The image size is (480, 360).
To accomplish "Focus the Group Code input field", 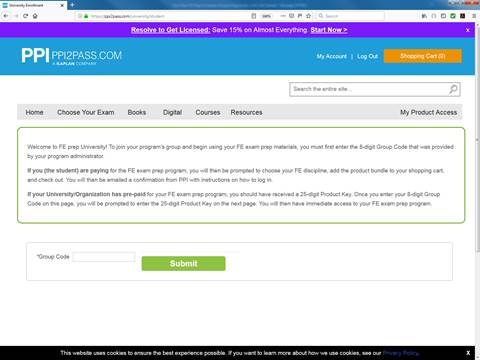I will click(x=104, y=257).
